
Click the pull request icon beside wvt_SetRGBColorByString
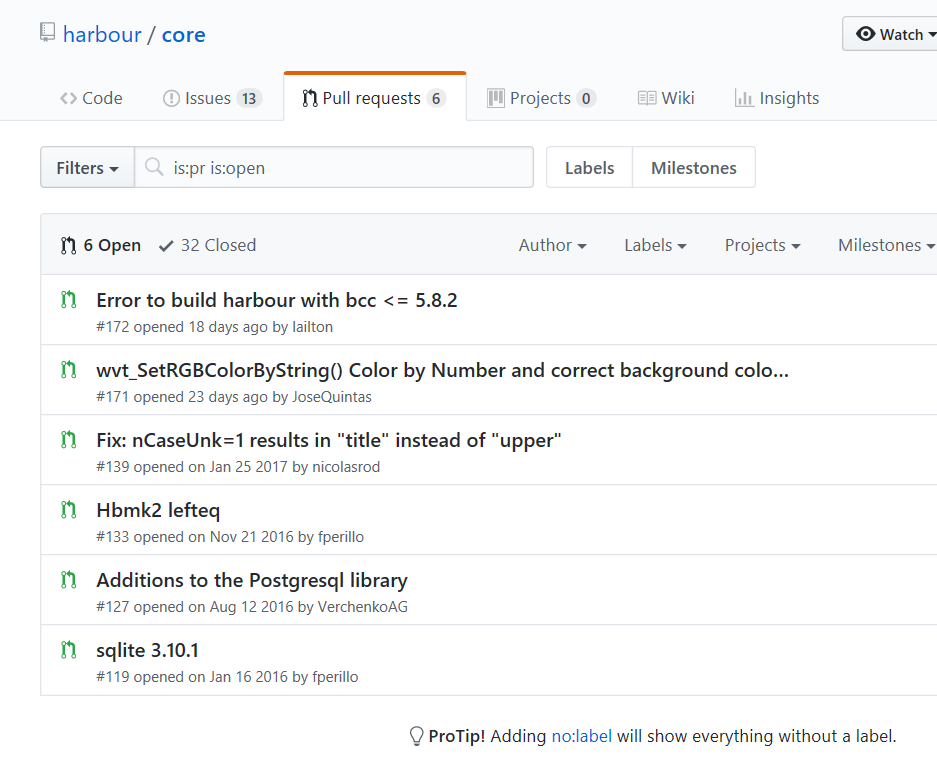click(x=68, y=370)
